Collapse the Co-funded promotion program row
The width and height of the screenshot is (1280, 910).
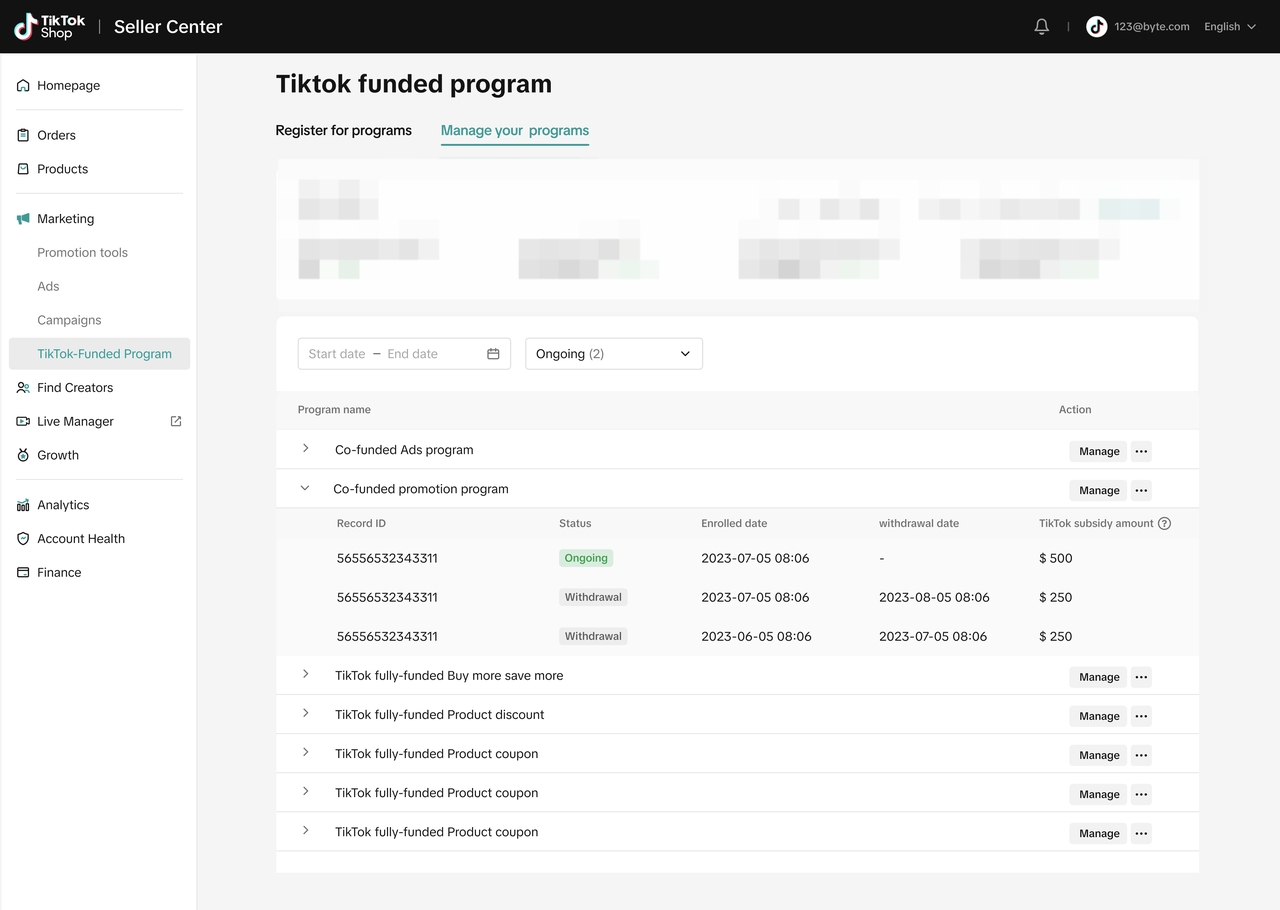pos(306,489)
